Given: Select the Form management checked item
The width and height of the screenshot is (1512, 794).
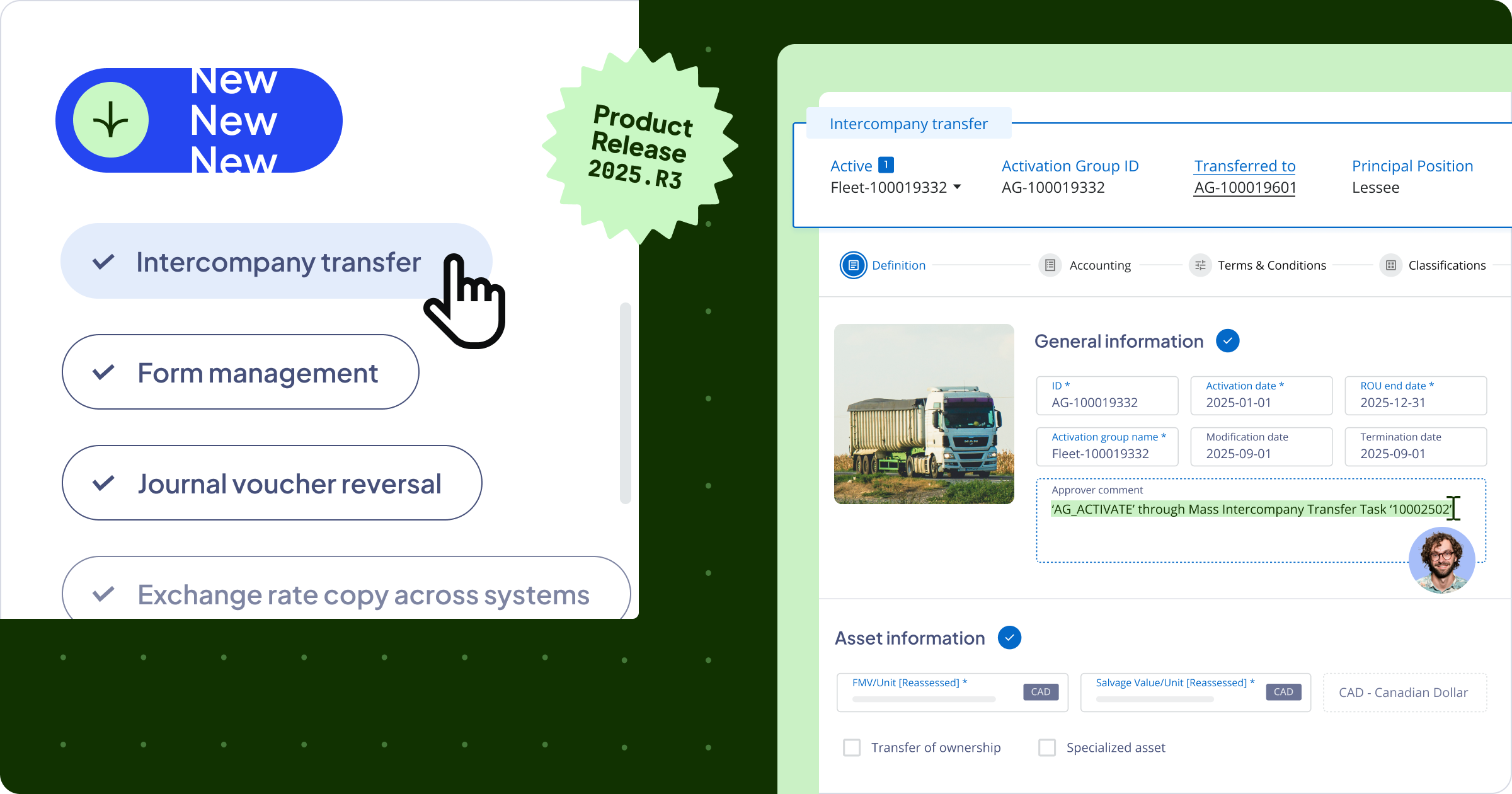Looking at the screenshot, I should click(240, 372).
